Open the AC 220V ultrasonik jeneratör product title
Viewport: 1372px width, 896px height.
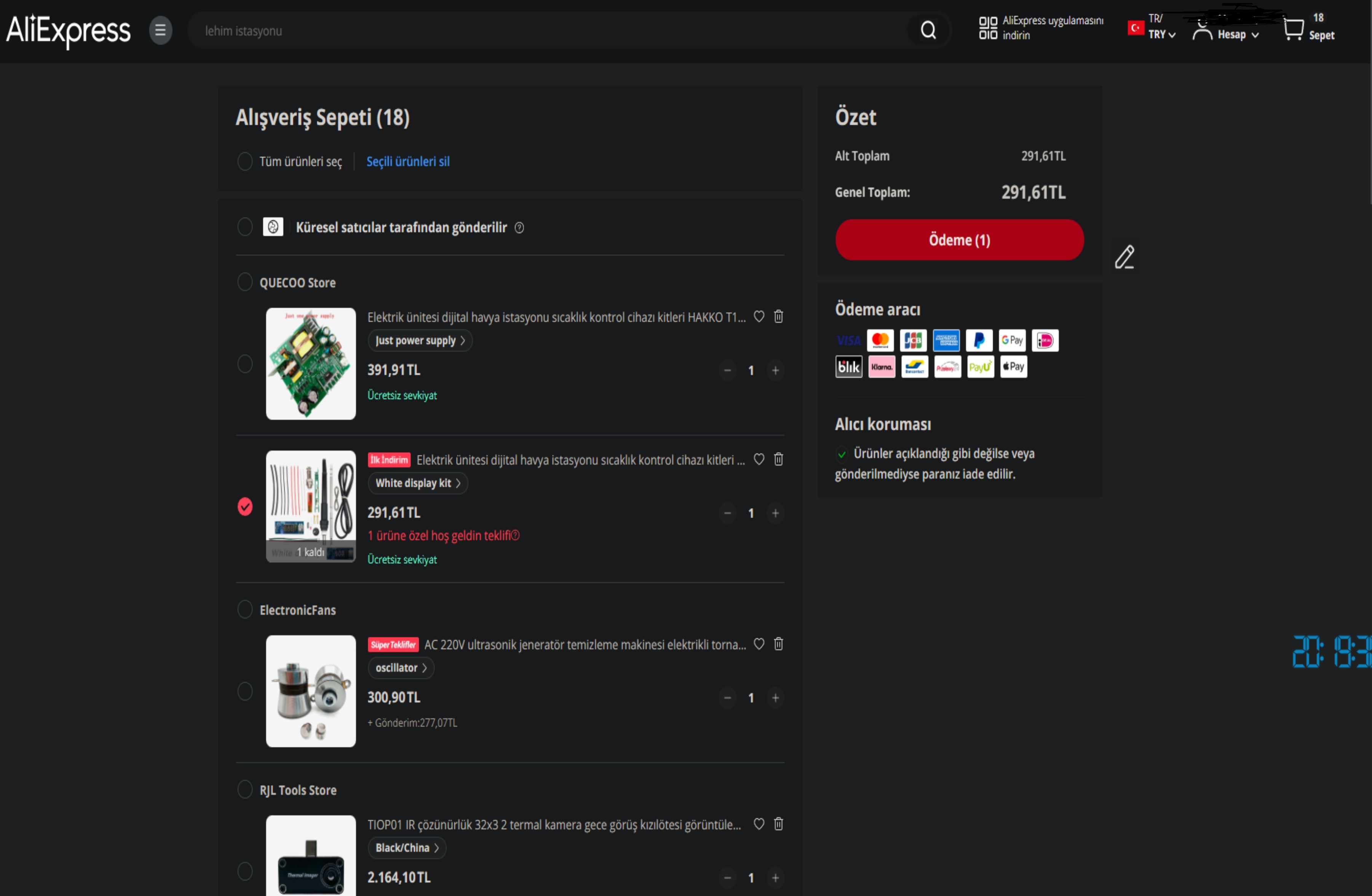pos(585,645)
